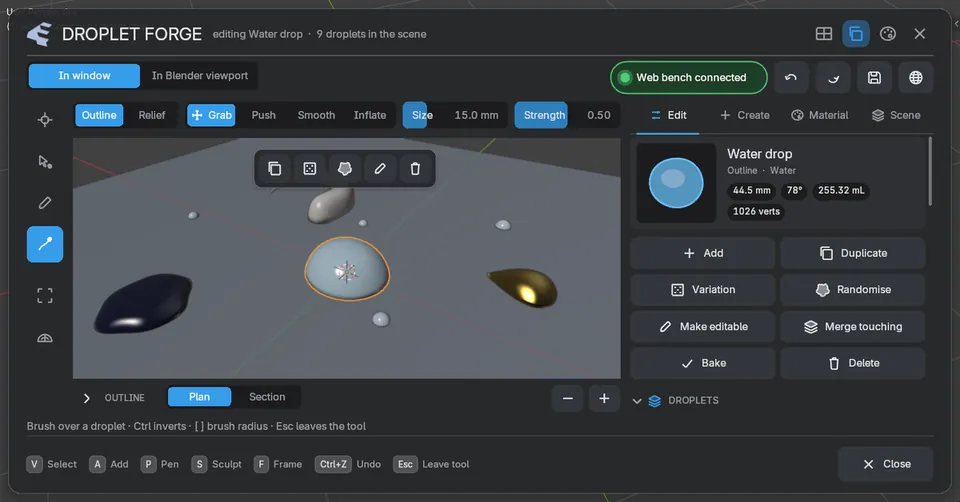The height and width of the screenshot is (502, 960).
Task: Click the selected water droplet in viewport
Action: pos(347,269)
